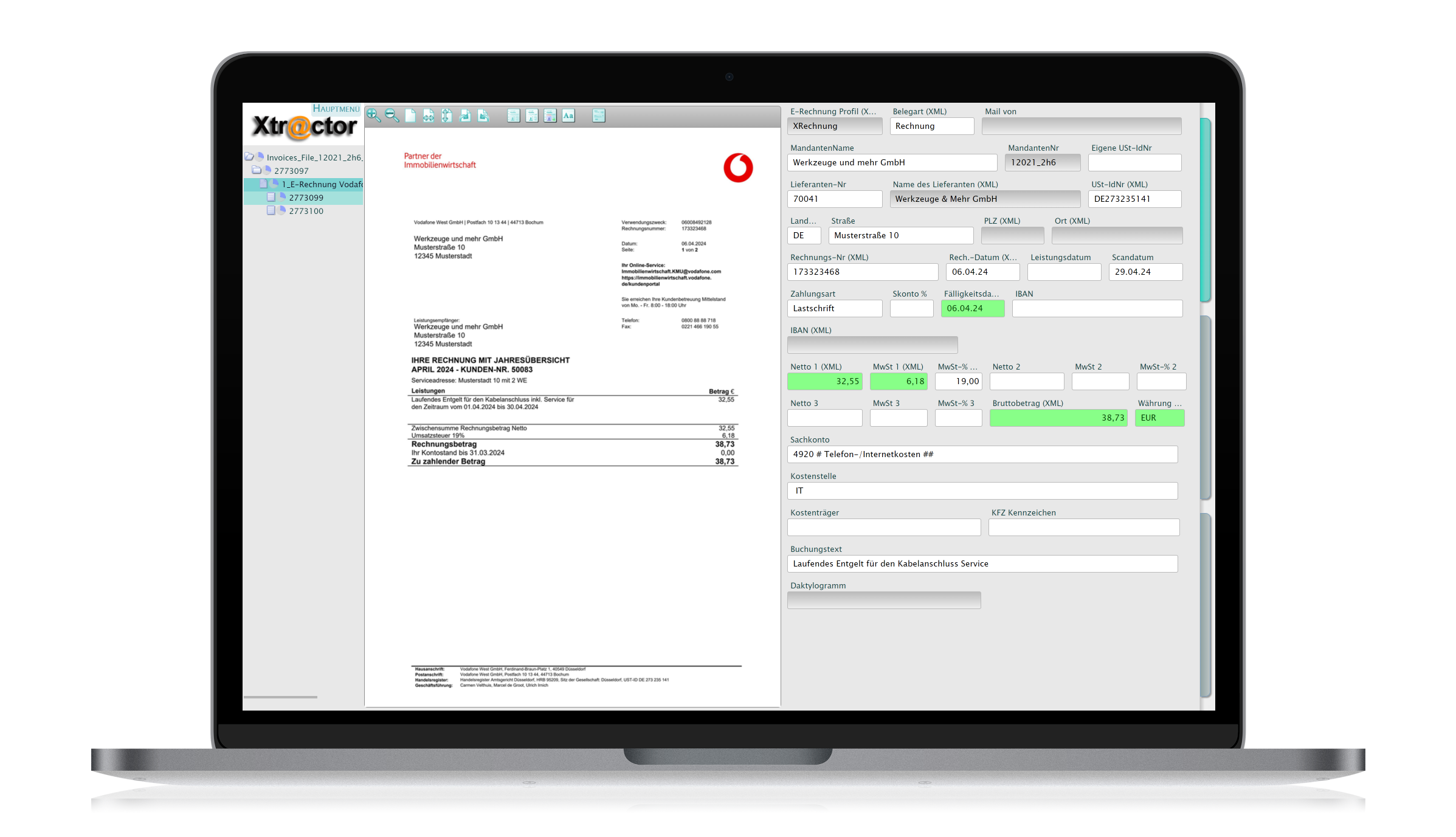Show the full page view icon
The image size is (1456, 837).
[x=410, y=115]
